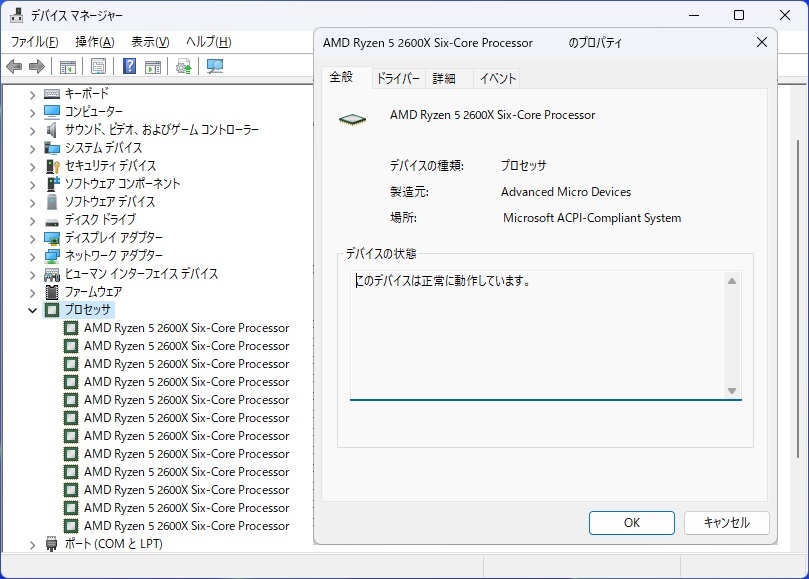Expand the ソフトウェア デバイス node chevron
The image size is (809, 579).
(x=33, y=203)
